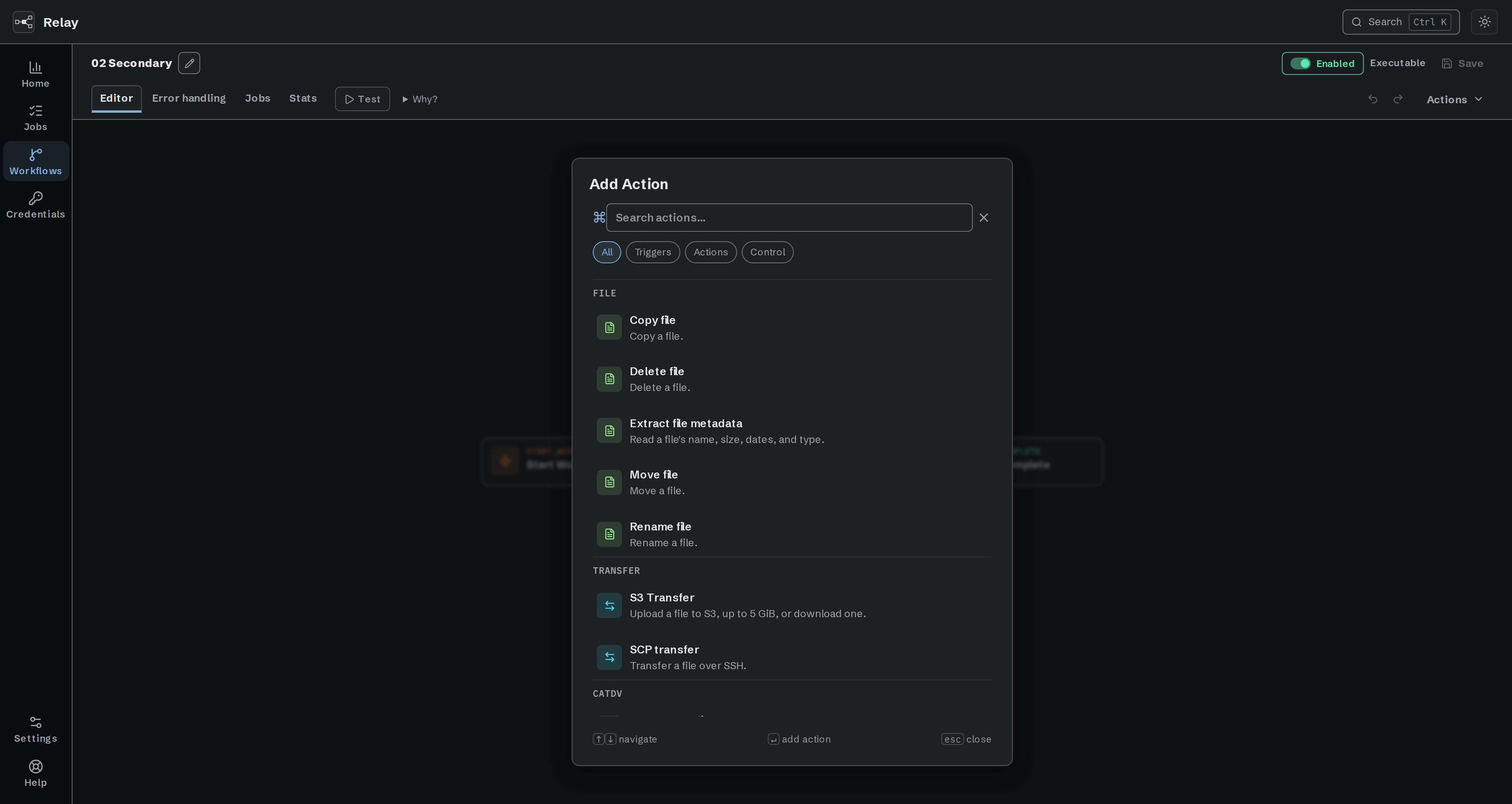Choose the Rename file action

pyautogui.click(x=792, y=534)
